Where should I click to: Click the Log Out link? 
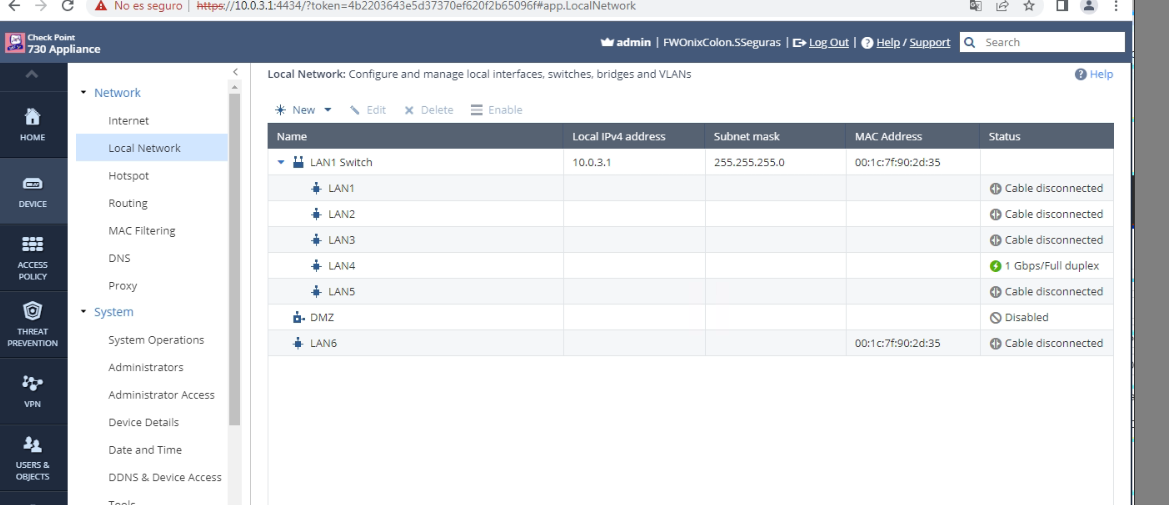(x=827, y=42)
